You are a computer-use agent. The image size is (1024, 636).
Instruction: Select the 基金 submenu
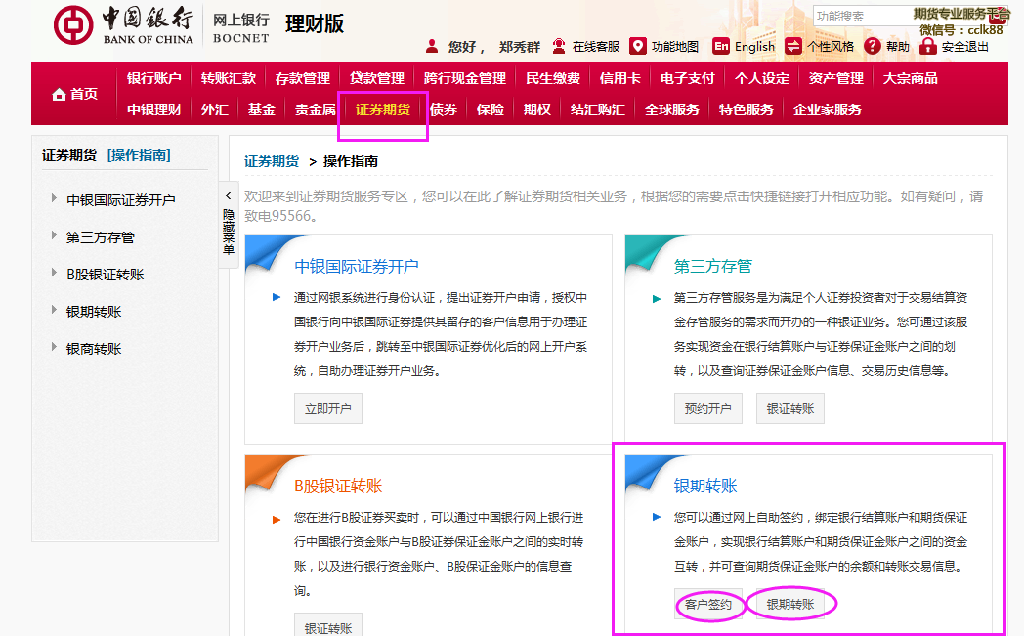[x=262, y=110]
